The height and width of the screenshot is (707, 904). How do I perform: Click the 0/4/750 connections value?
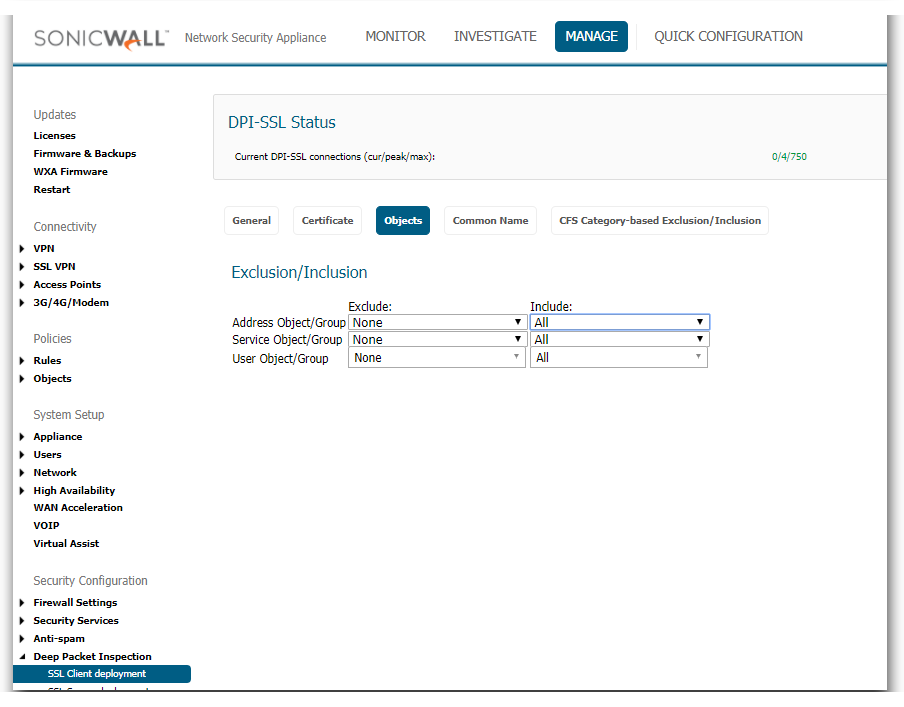click(789, 157)
